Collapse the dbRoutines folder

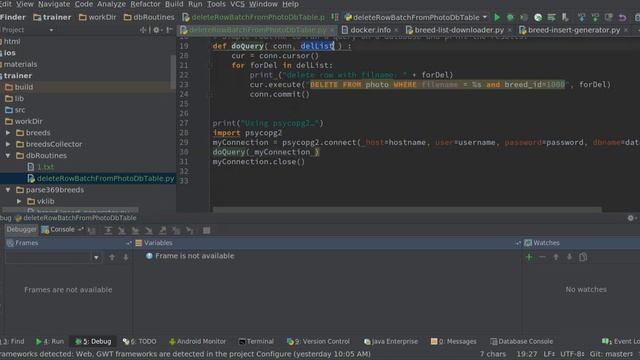pos(8,156)
